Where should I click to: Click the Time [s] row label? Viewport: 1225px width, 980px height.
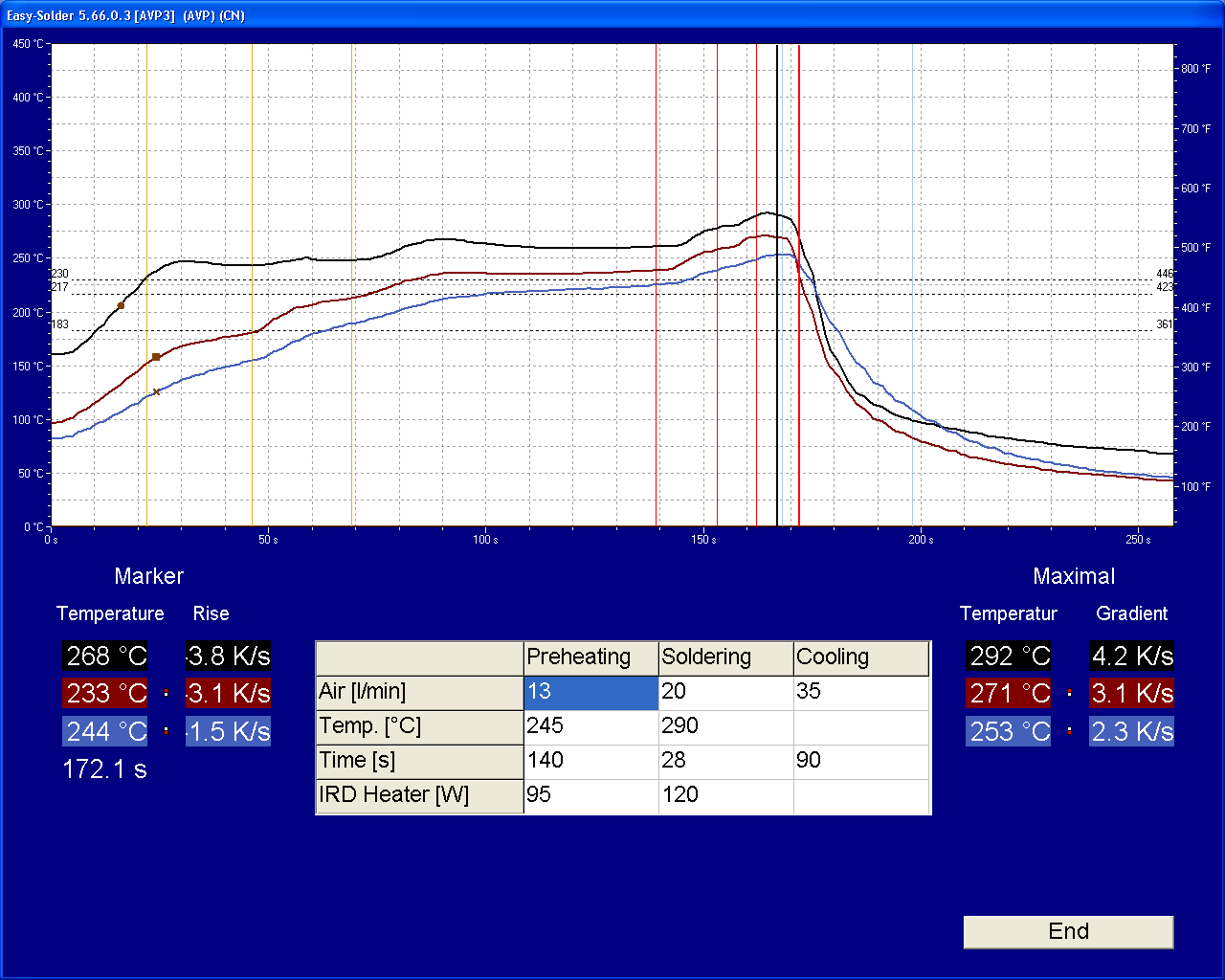(x=420, y=761)
